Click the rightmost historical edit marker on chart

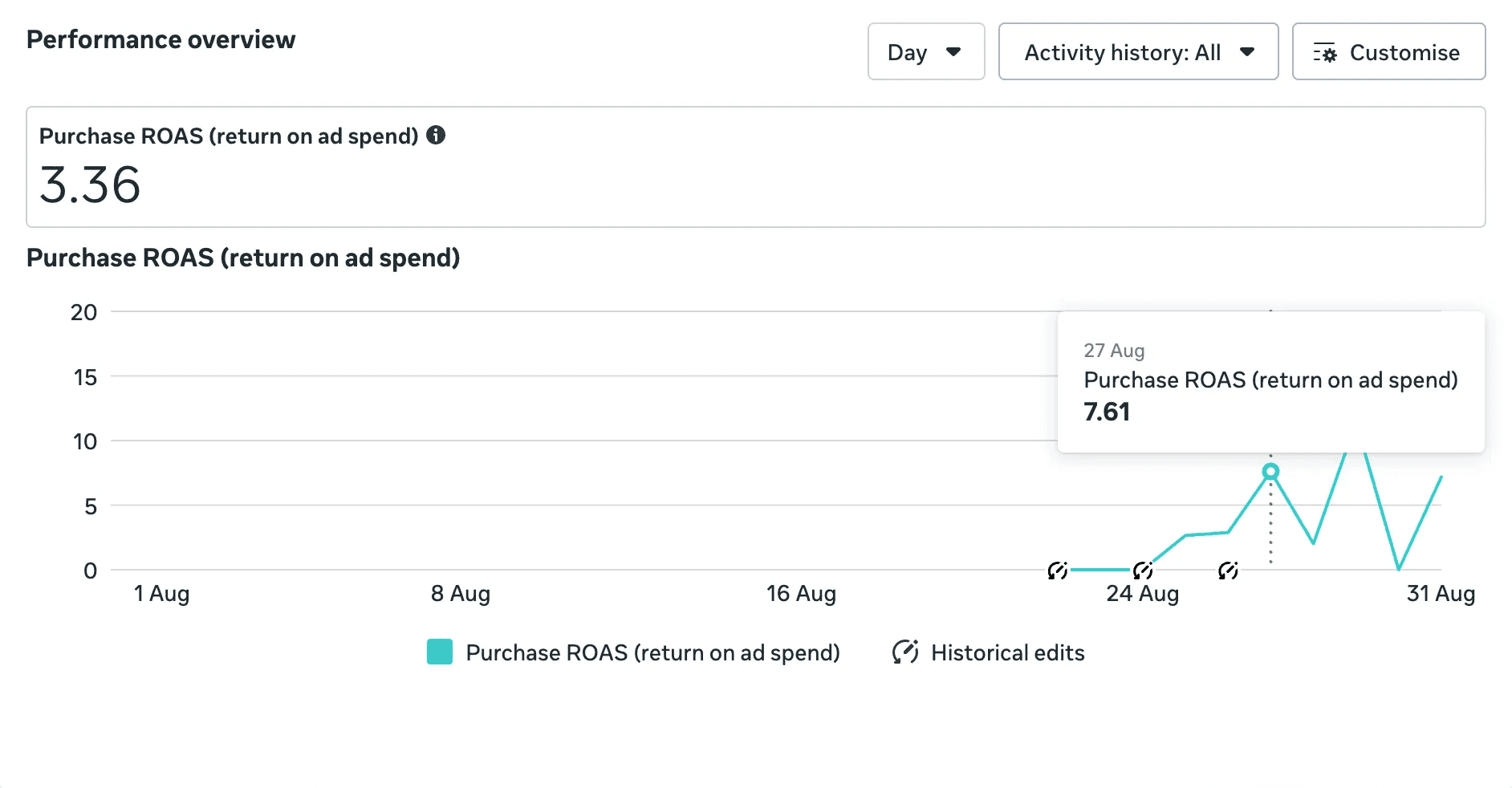[1228, 571]
